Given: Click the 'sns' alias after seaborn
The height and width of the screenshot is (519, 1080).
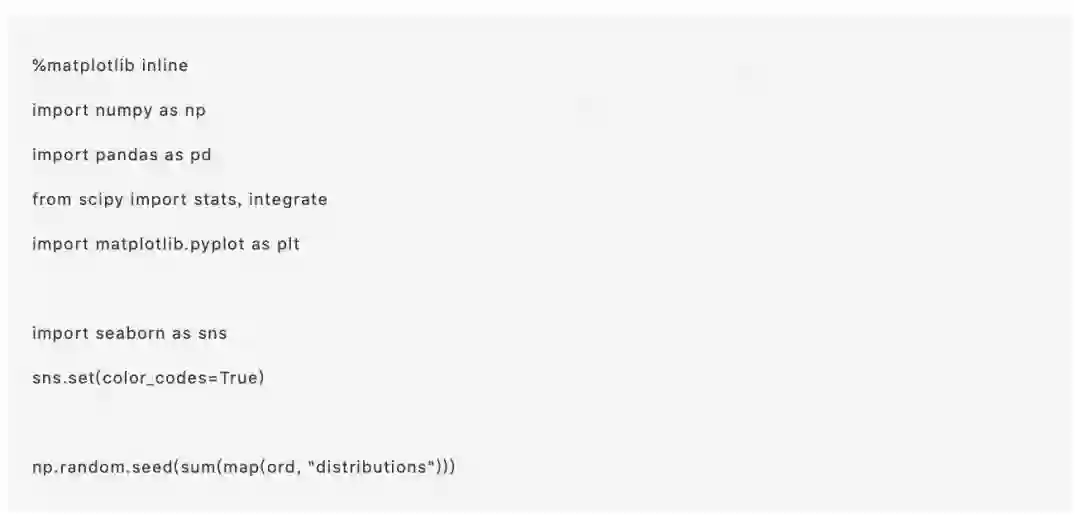Looking at the screenshot, I should 212,333.
